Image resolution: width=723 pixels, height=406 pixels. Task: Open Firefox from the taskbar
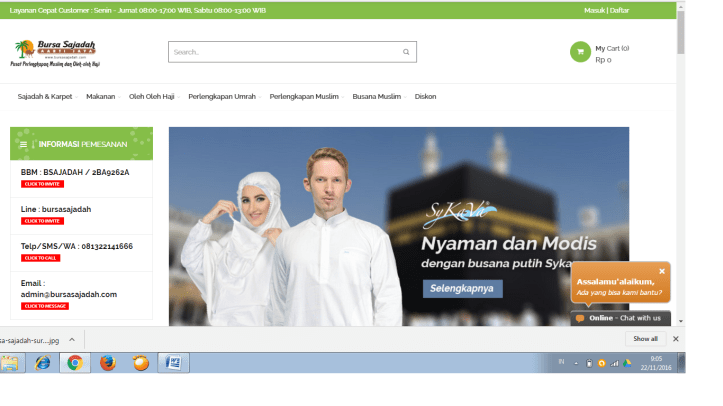(x=107, y=363)
